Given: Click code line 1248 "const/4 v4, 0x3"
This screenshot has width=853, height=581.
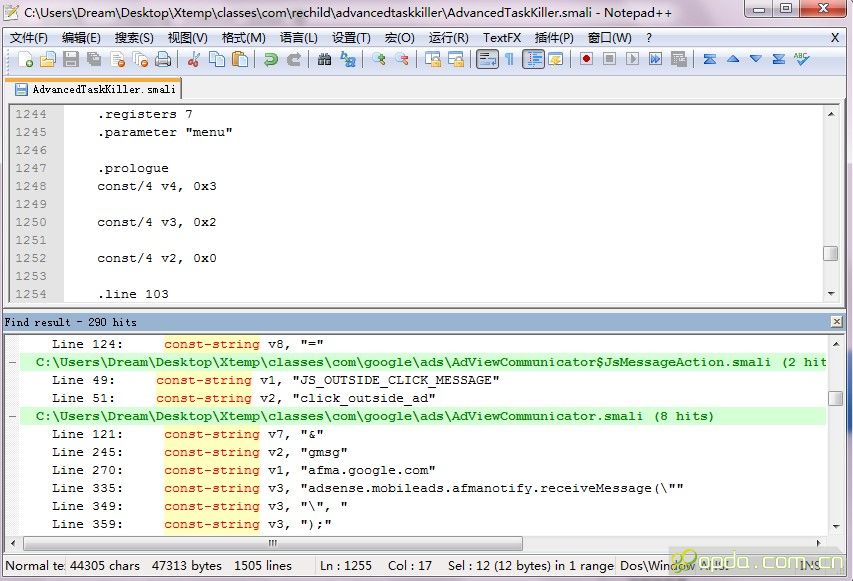Looking at the screenshot, I should point(157,186).
